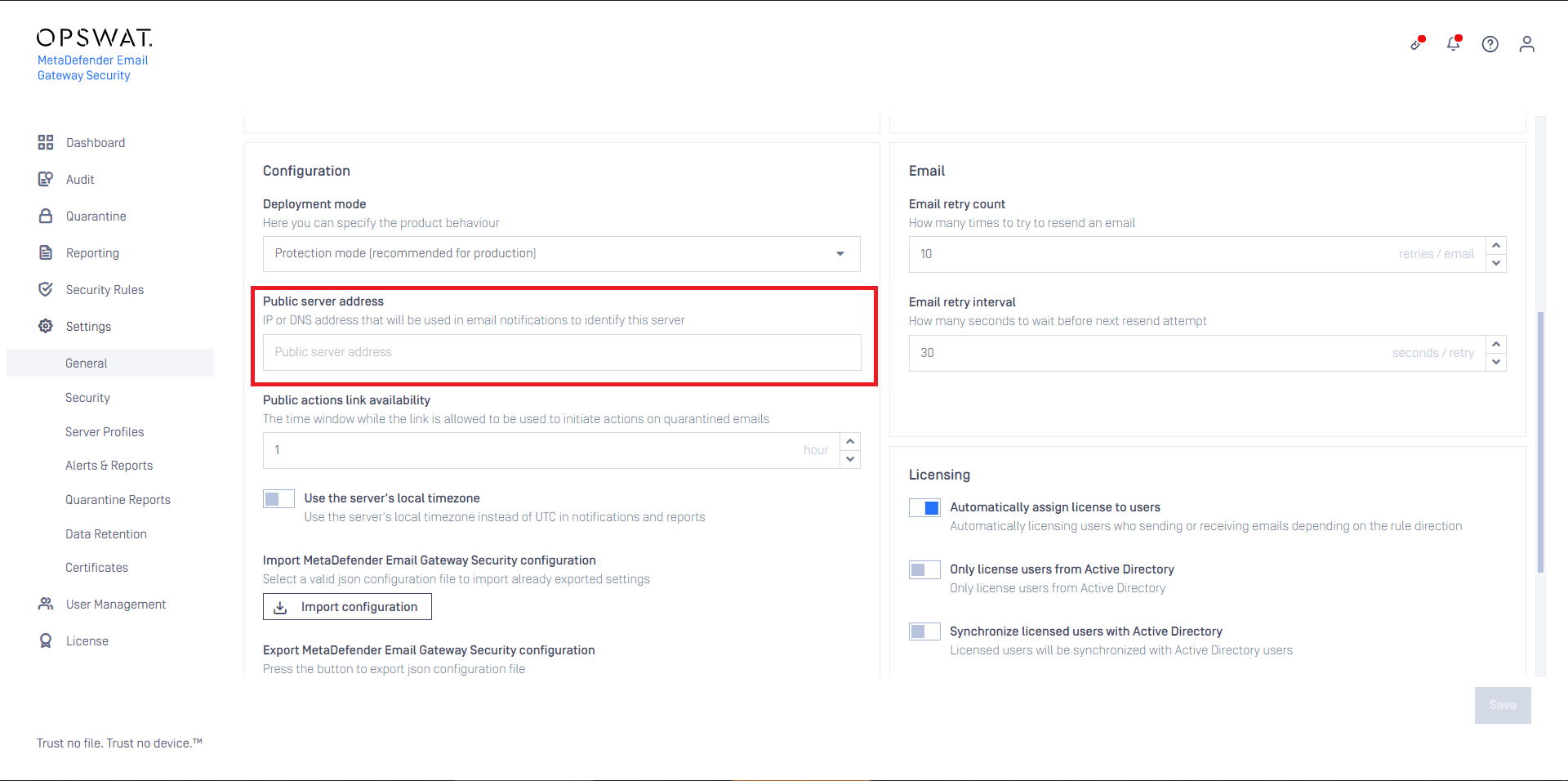Navigate to Reporting
This screenshot has width=1568, height=781.
pyautogui.click(x=92, y=252)
